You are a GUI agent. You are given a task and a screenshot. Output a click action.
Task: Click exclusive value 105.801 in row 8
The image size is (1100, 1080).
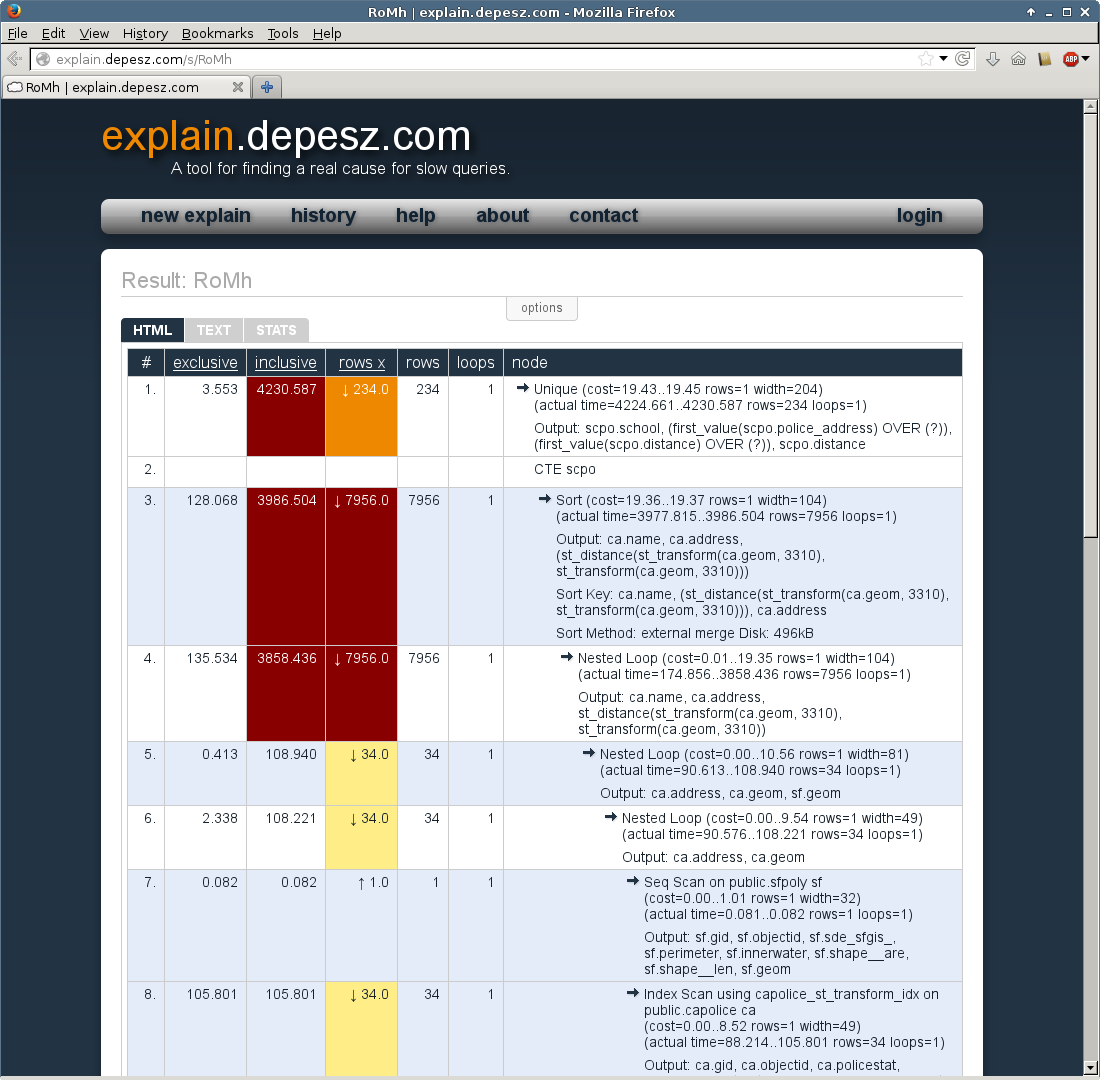point(212,994)
